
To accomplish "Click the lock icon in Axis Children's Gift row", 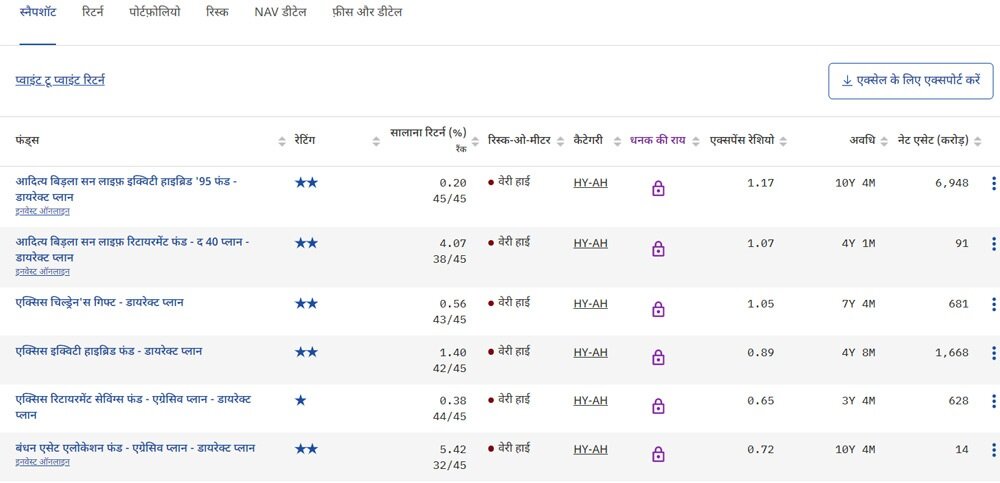I will click(x=658, y=310).
